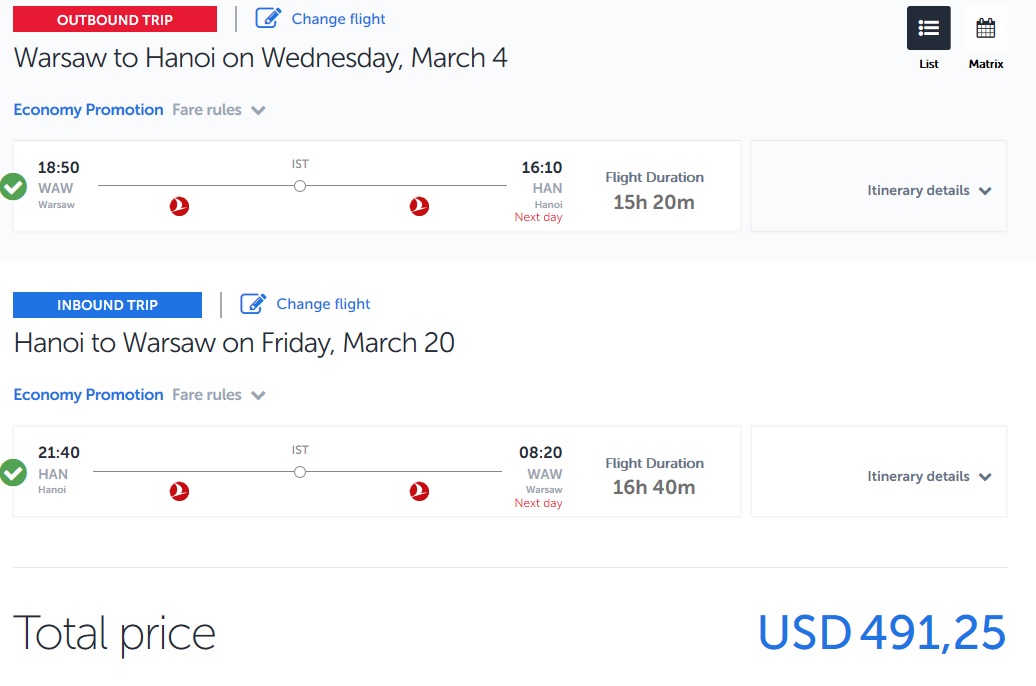Expand inbound Itinerary details
Image resolution: width=1036 pixels, height=686 pixels.
[x=929, y=476]
